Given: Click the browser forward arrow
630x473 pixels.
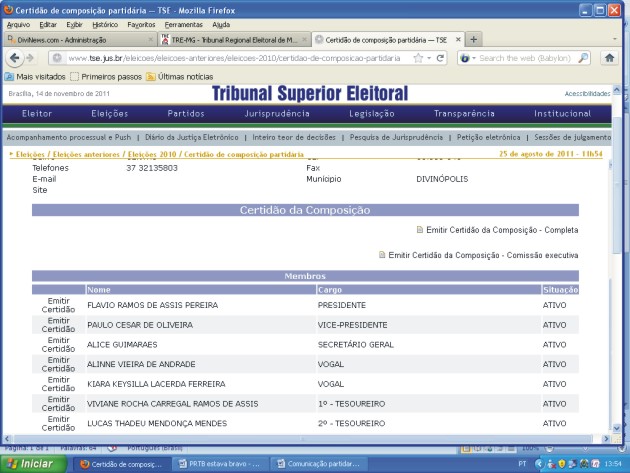Looking at the screenshot, I should (30, 58).
